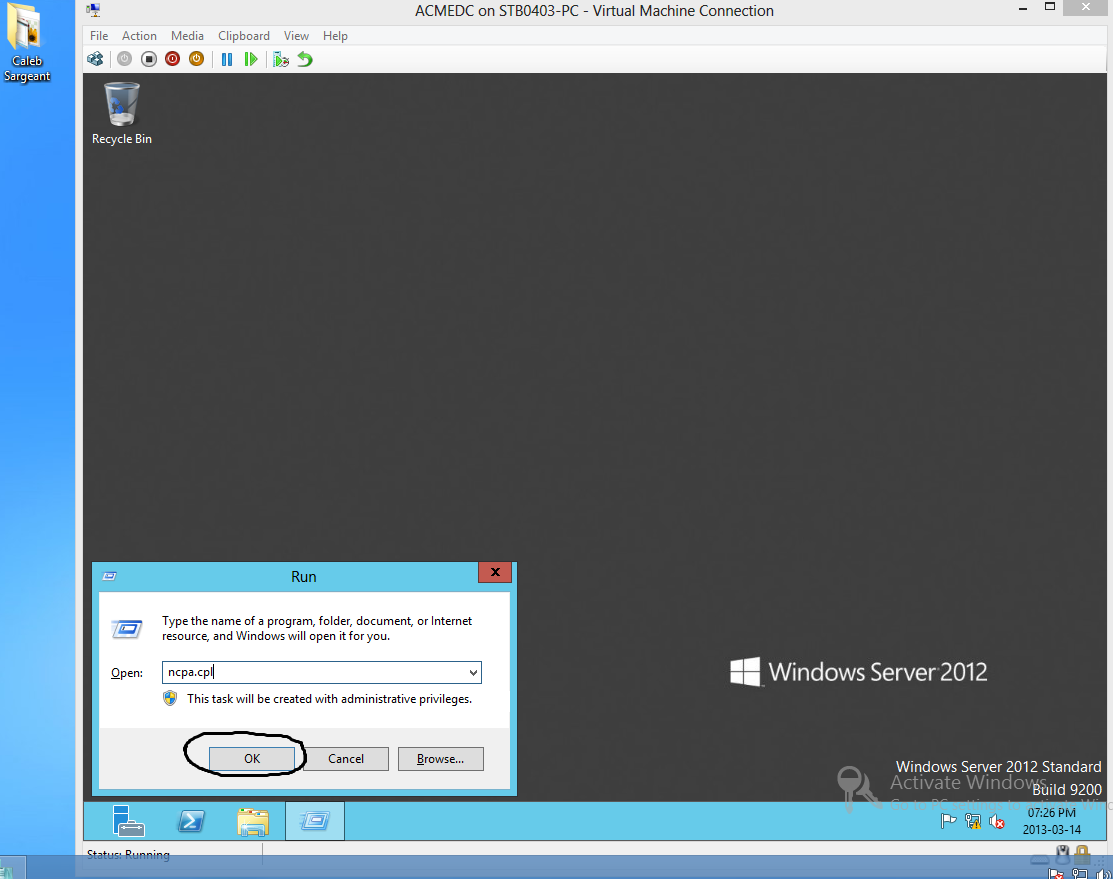The width and height of the screenshot is (1113, 879).
Task: Open the Media menu
Action: 187,36
